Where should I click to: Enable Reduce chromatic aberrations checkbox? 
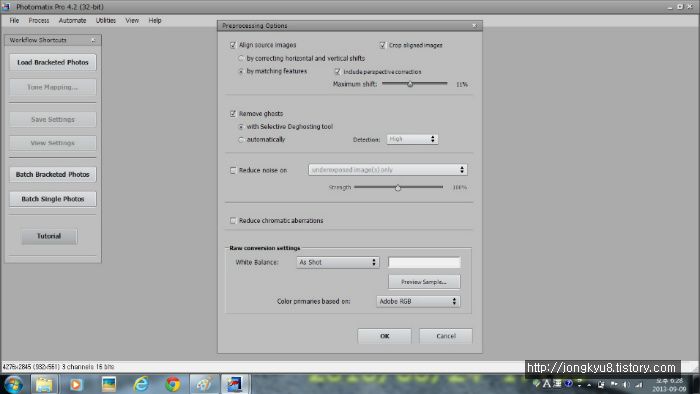tap(233, 220)
